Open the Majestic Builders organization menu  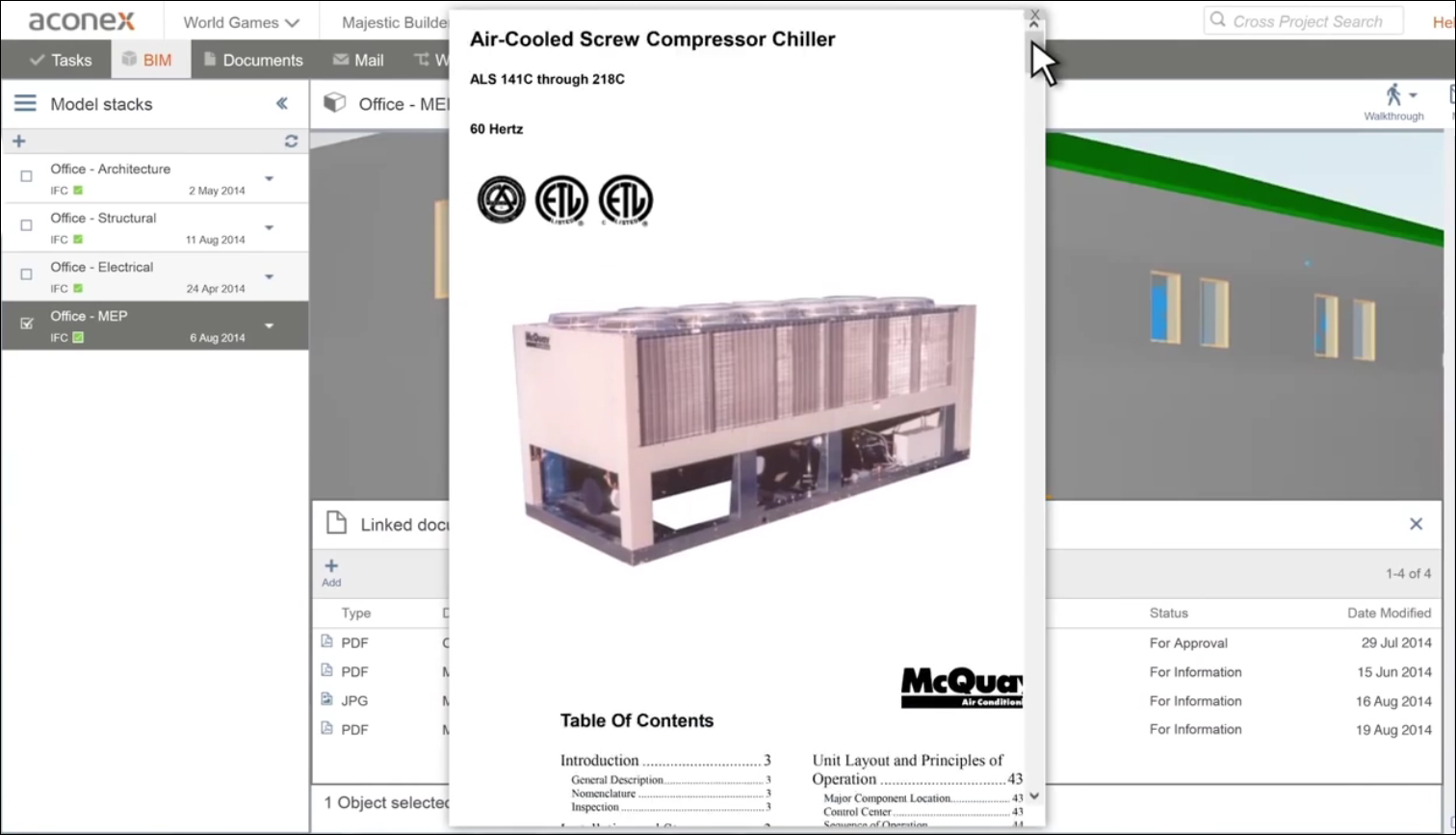click(395, 22)
